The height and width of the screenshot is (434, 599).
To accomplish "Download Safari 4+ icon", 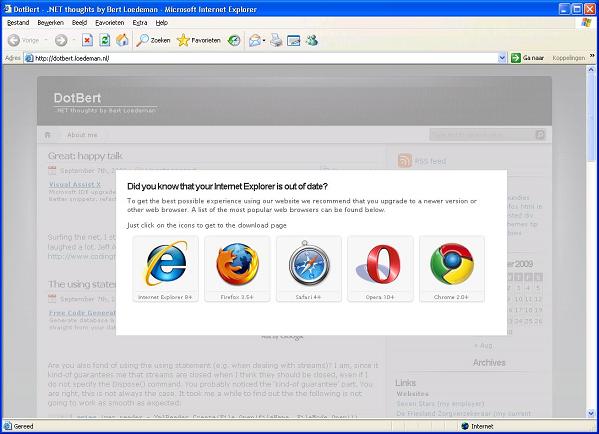I will click(309, 269).
